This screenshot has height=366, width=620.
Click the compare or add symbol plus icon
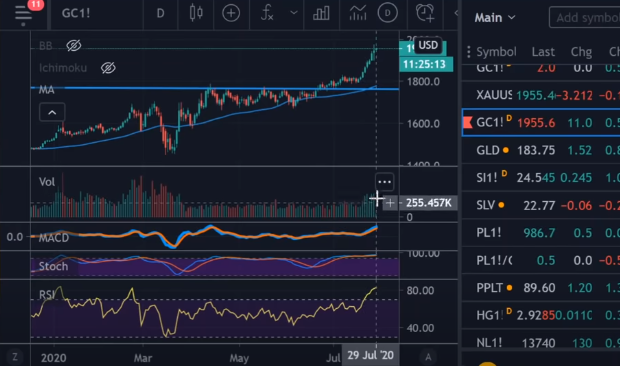point(231,13)
